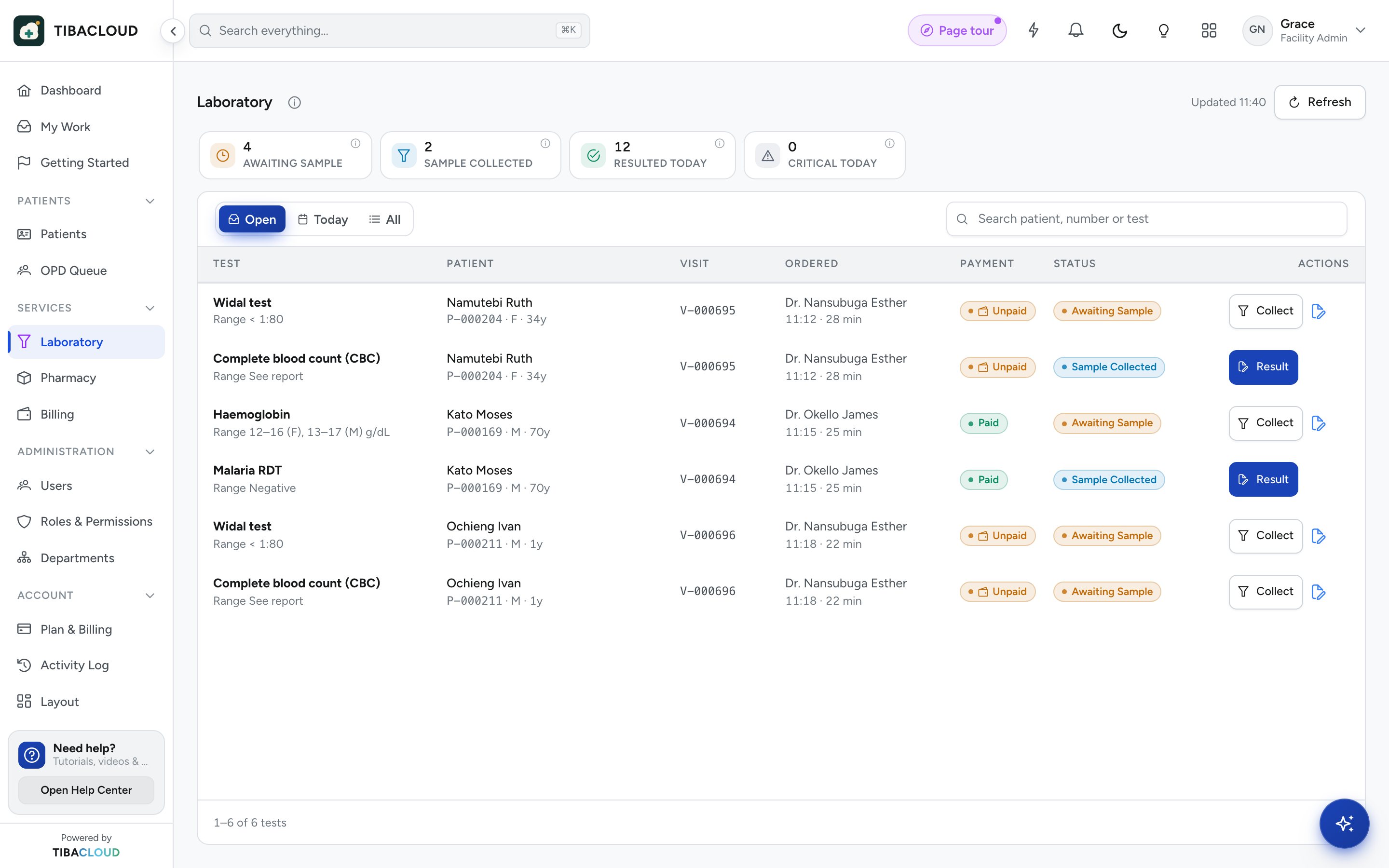Click edit-result icon in Haemoglobin row
The height and width of the screenshot is (868, 1389).
pos(1319,424)
